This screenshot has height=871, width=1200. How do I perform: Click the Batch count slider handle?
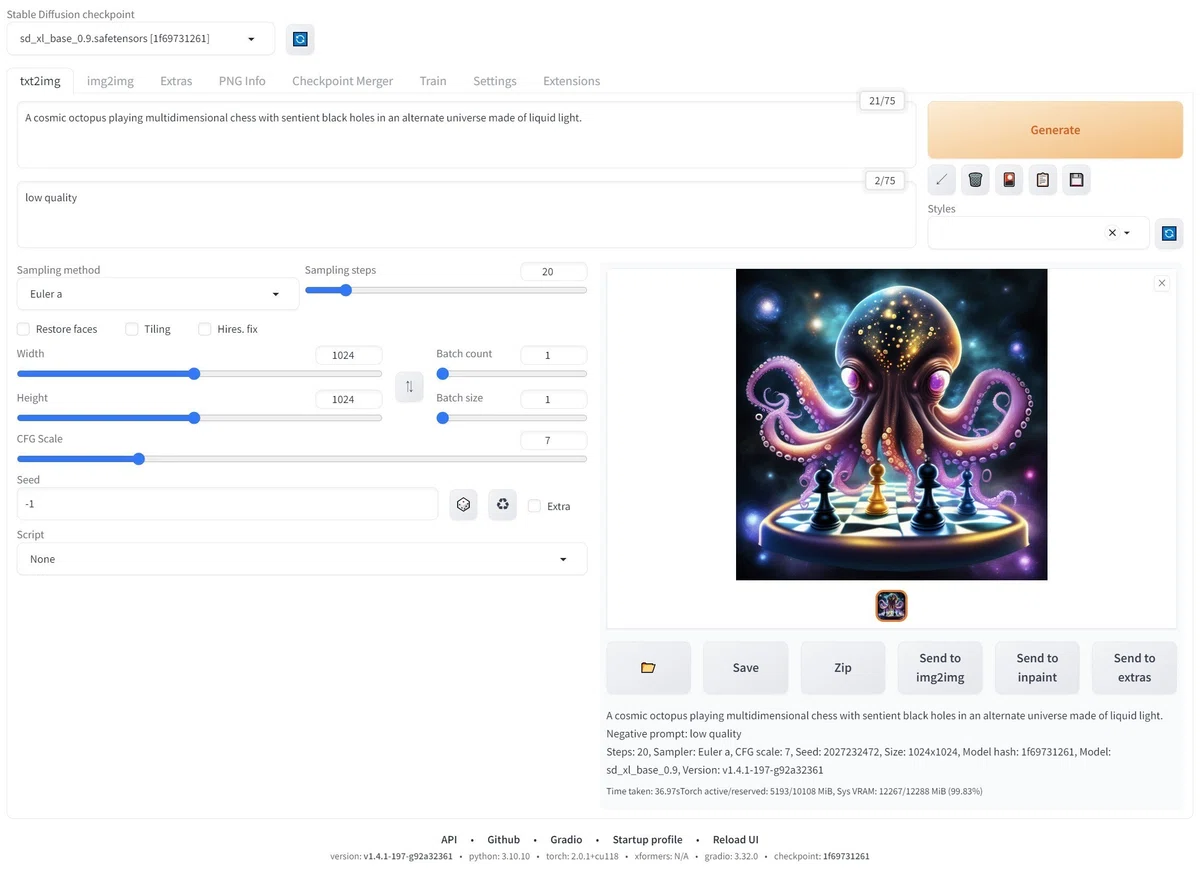pyautogui.click(x=443, y=373)
